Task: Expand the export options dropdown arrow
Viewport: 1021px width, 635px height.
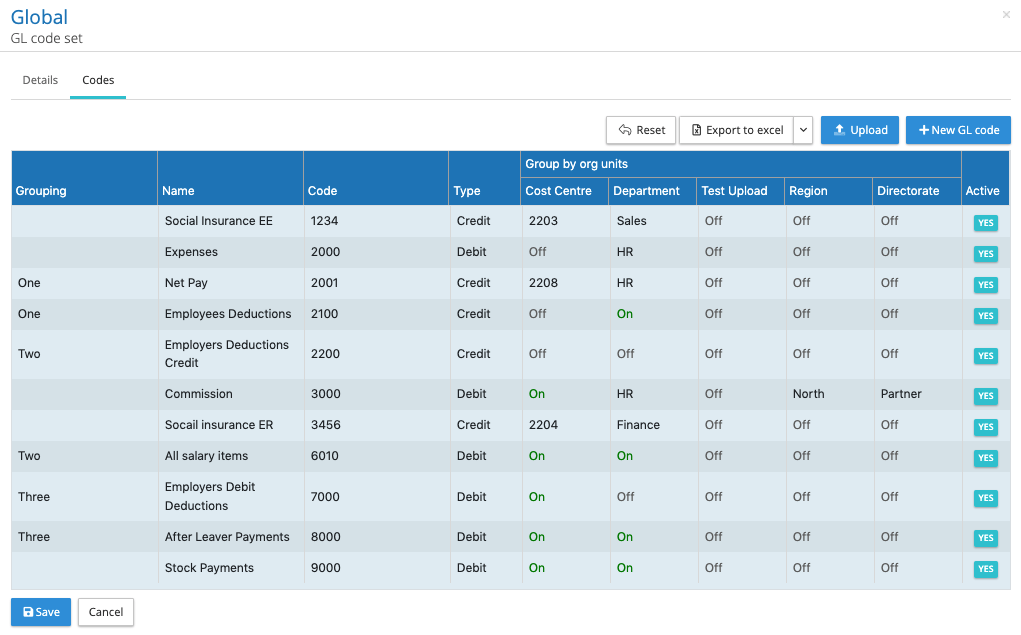Action: point(803,130)
